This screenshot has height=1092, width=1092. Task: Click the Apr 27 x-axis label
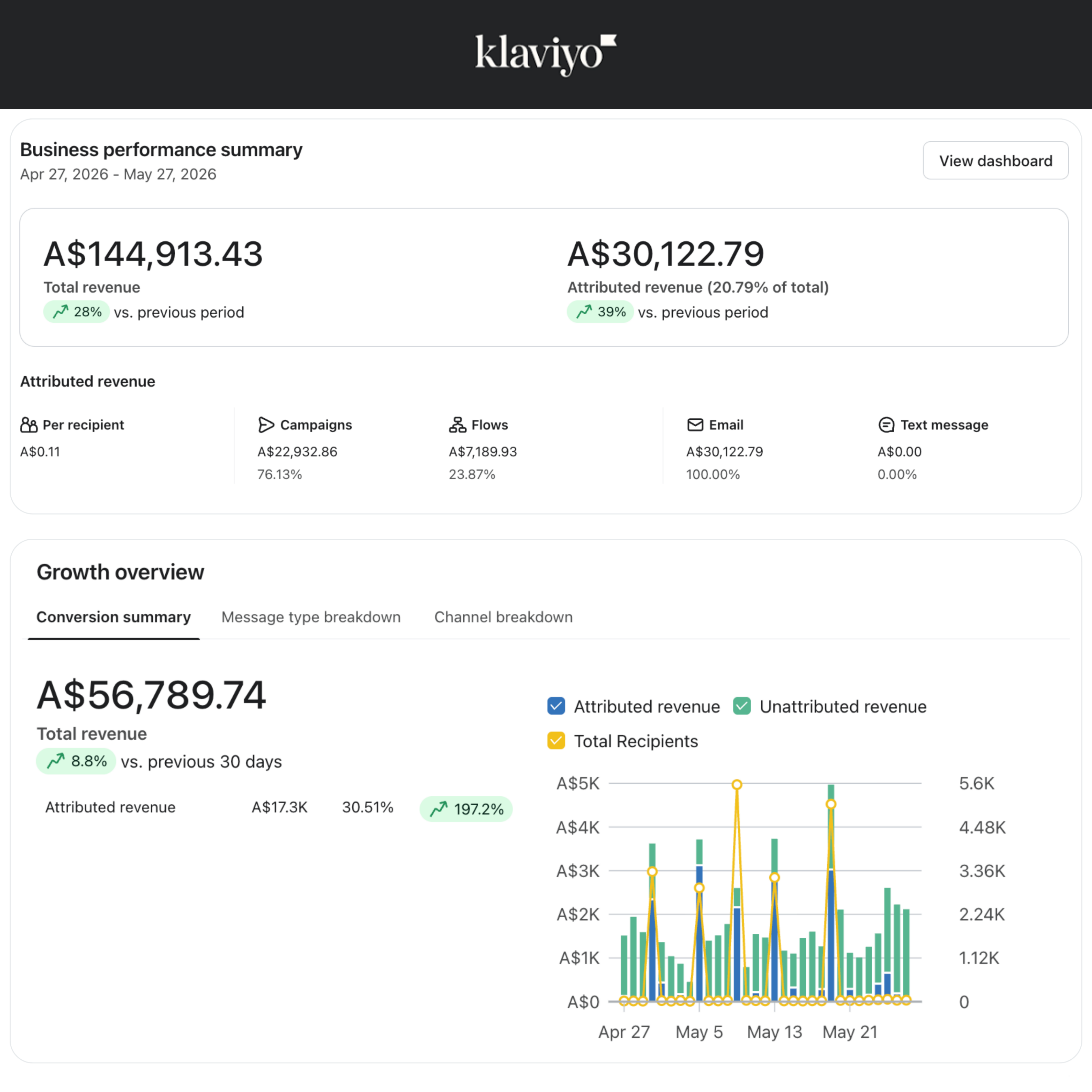pyautogui.click(x=624, y=1032)
